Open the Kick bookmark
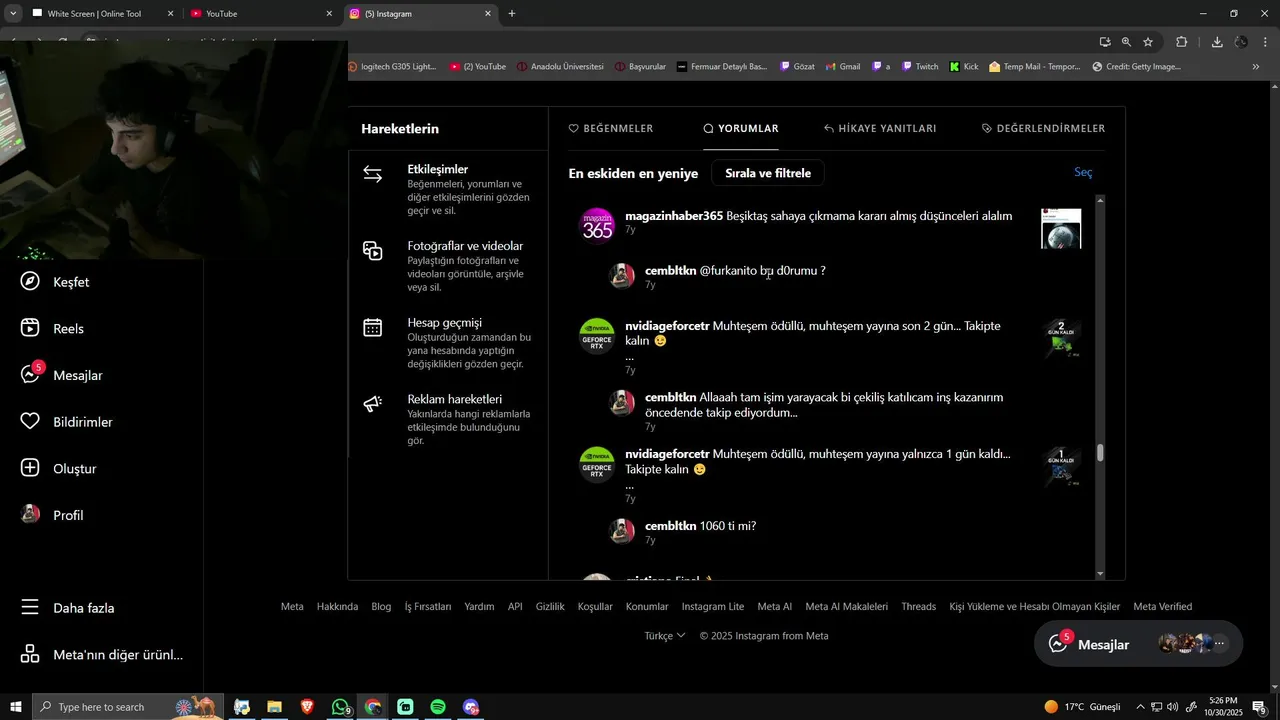The image size is (1280, 720). point(964,67)
